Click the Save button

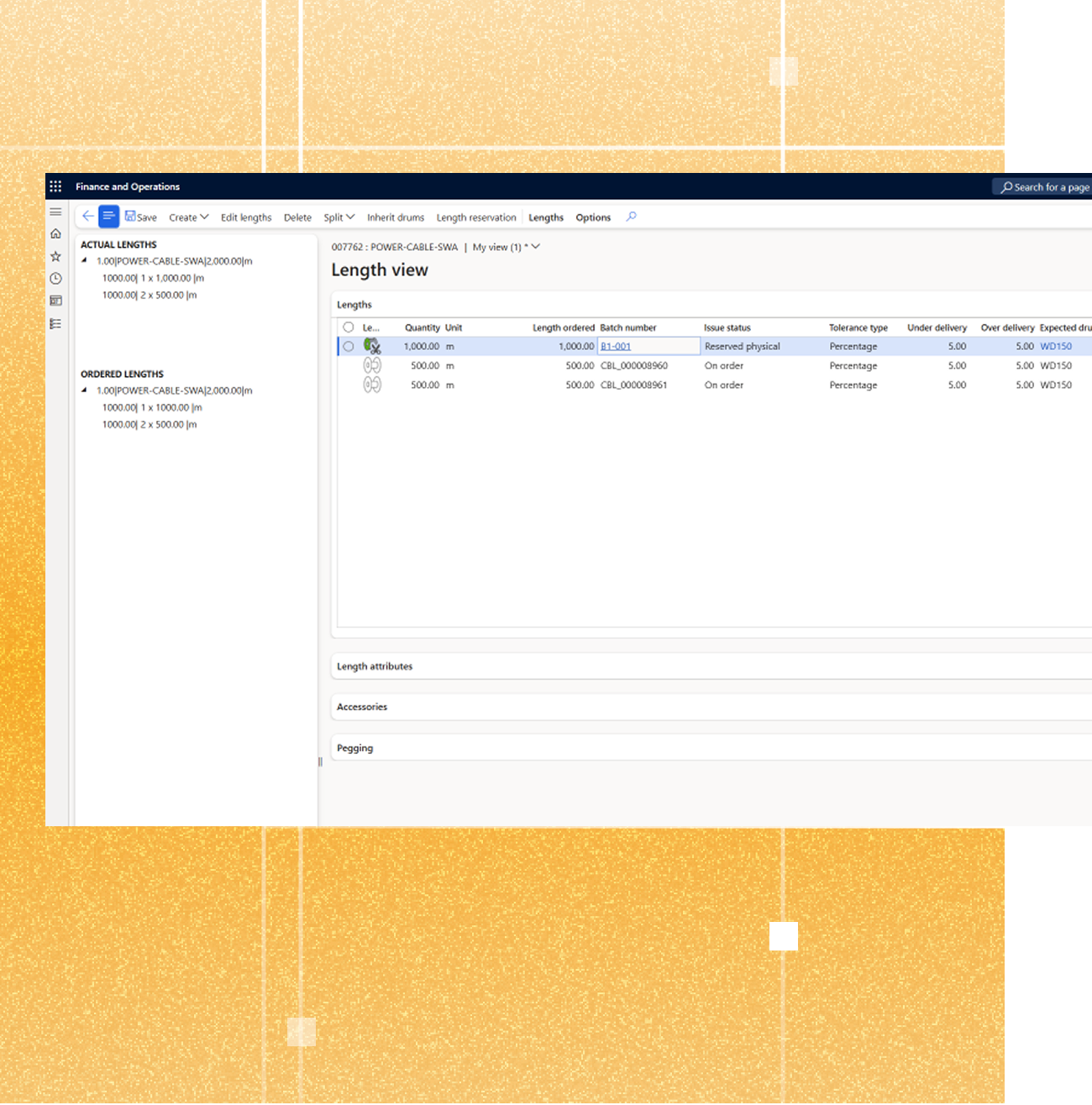(x=140, y=217)
